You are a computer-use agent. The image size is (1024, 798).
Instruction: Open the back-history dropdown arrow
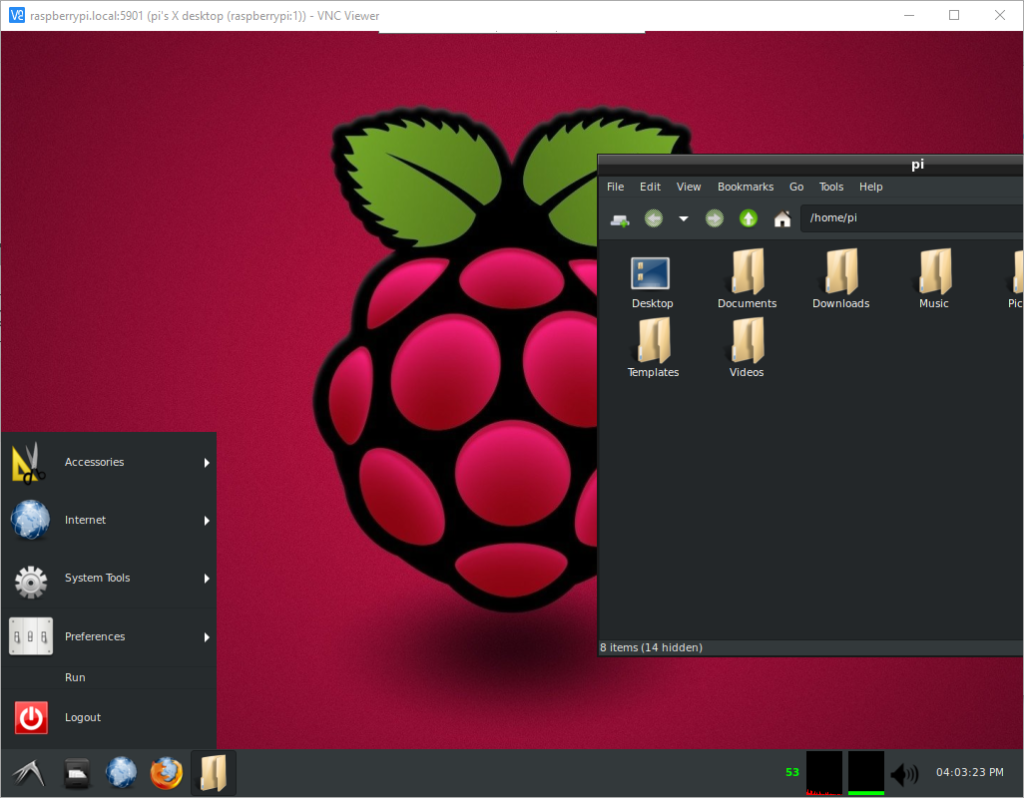click(683, 218)
